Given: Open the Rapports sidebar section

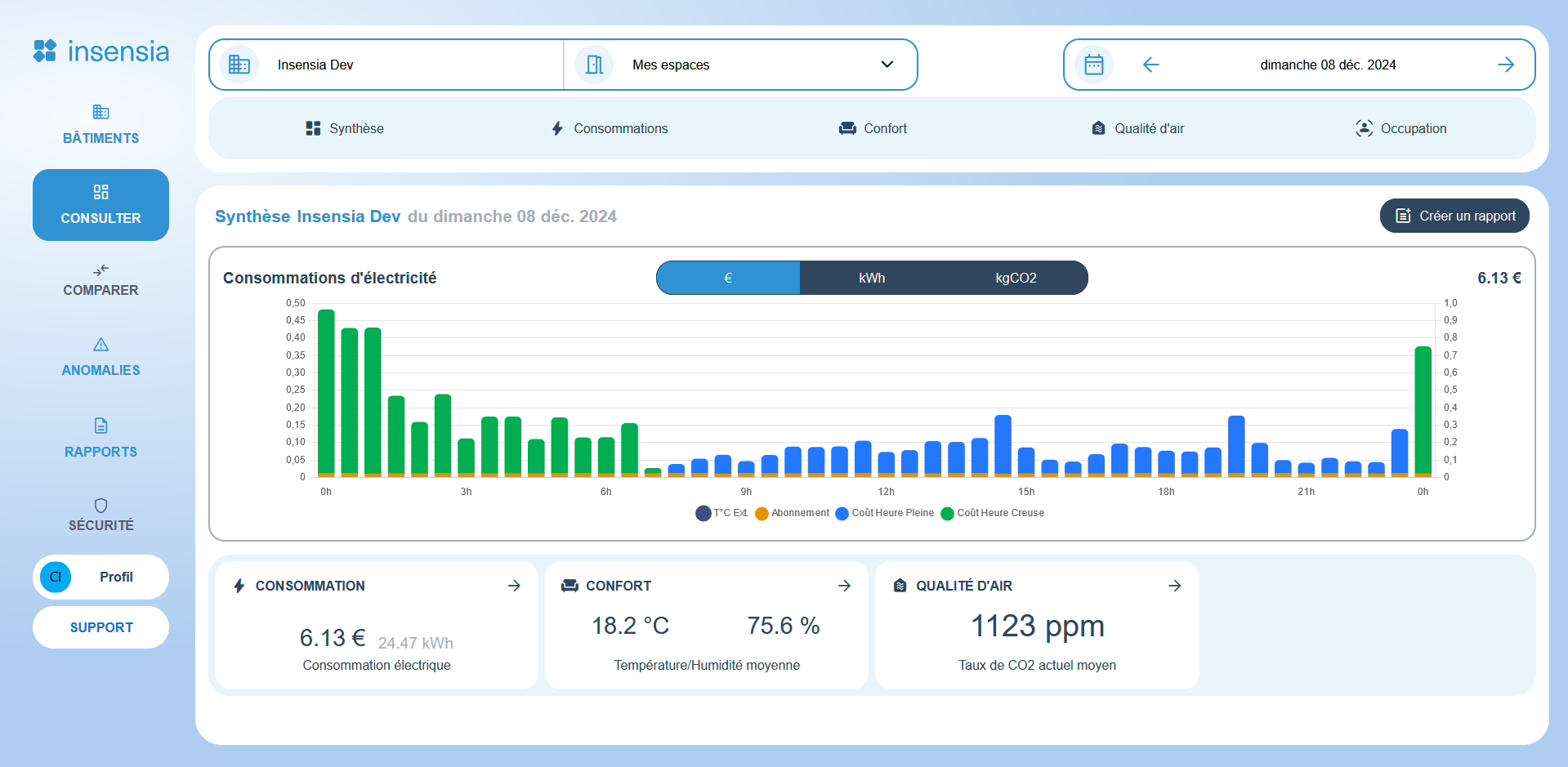Looking at the screenshot, I should click(101, 439).
